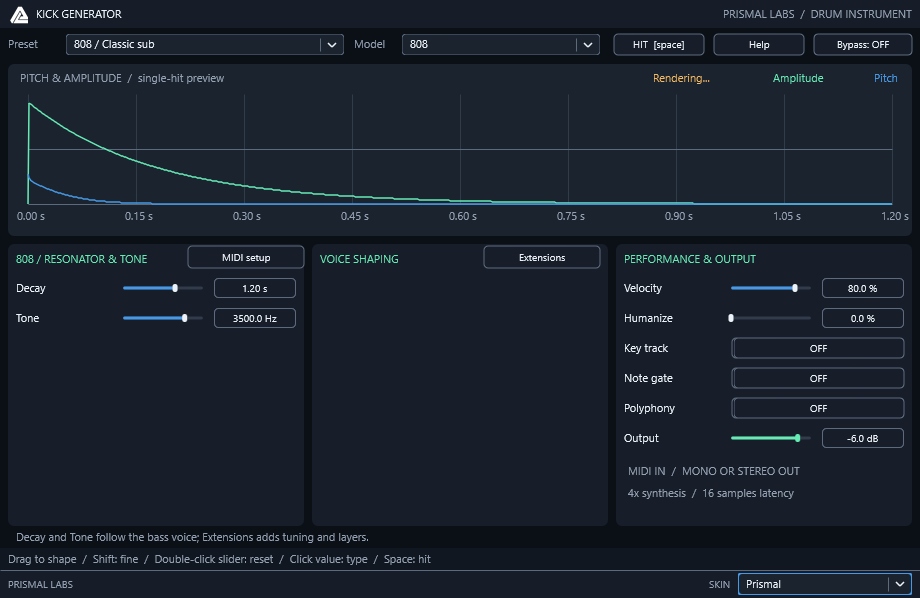Image resolution: width=920 pixels, height=598 pixels.
Task: Click the 1.20 s time axis label
Action: click(894, 216)
